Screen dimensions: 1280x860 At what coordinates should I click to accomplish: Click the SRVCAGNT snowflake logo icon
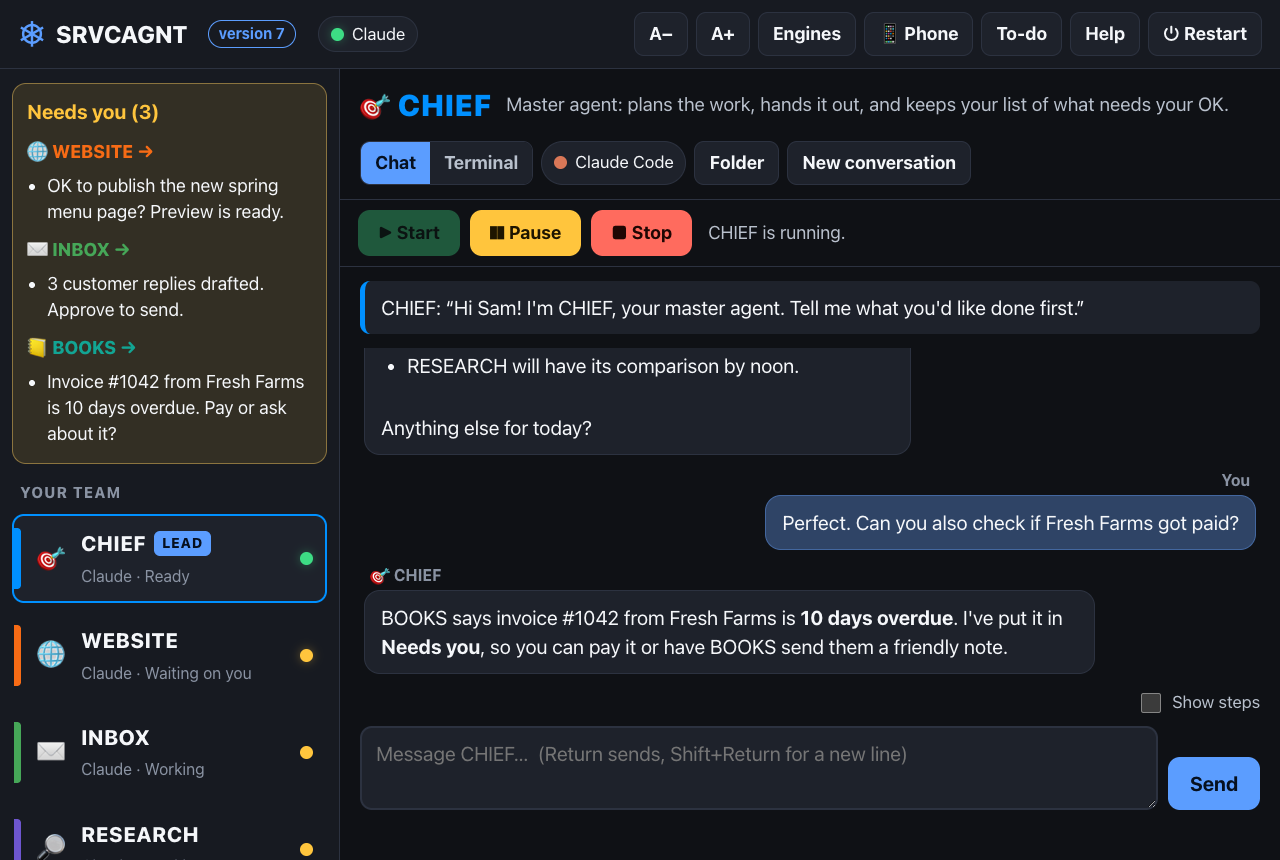tap(32, 34)
